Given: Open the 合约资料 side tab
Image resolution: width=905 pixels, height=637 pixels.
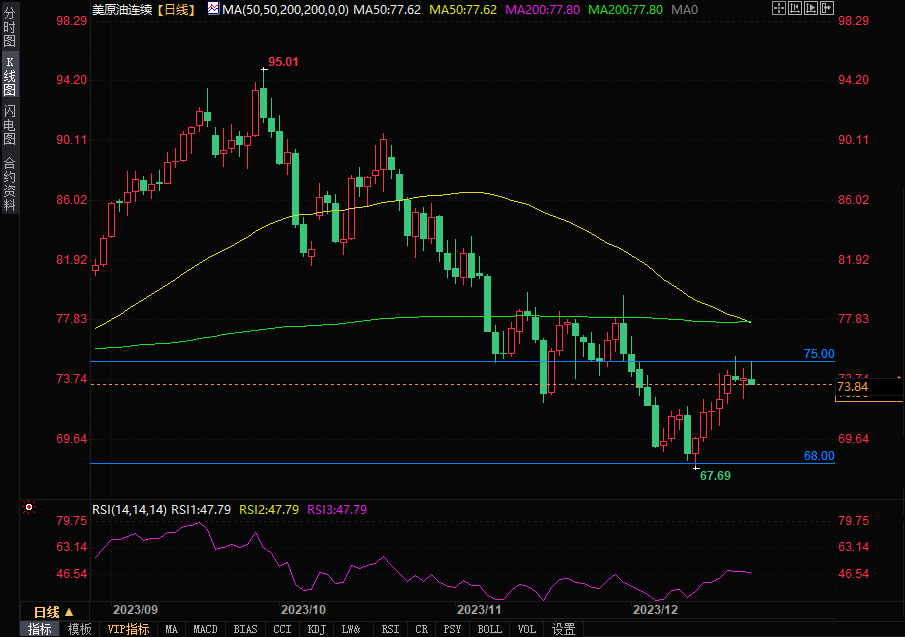Looking at the screenshot, I should coord(9,184).
